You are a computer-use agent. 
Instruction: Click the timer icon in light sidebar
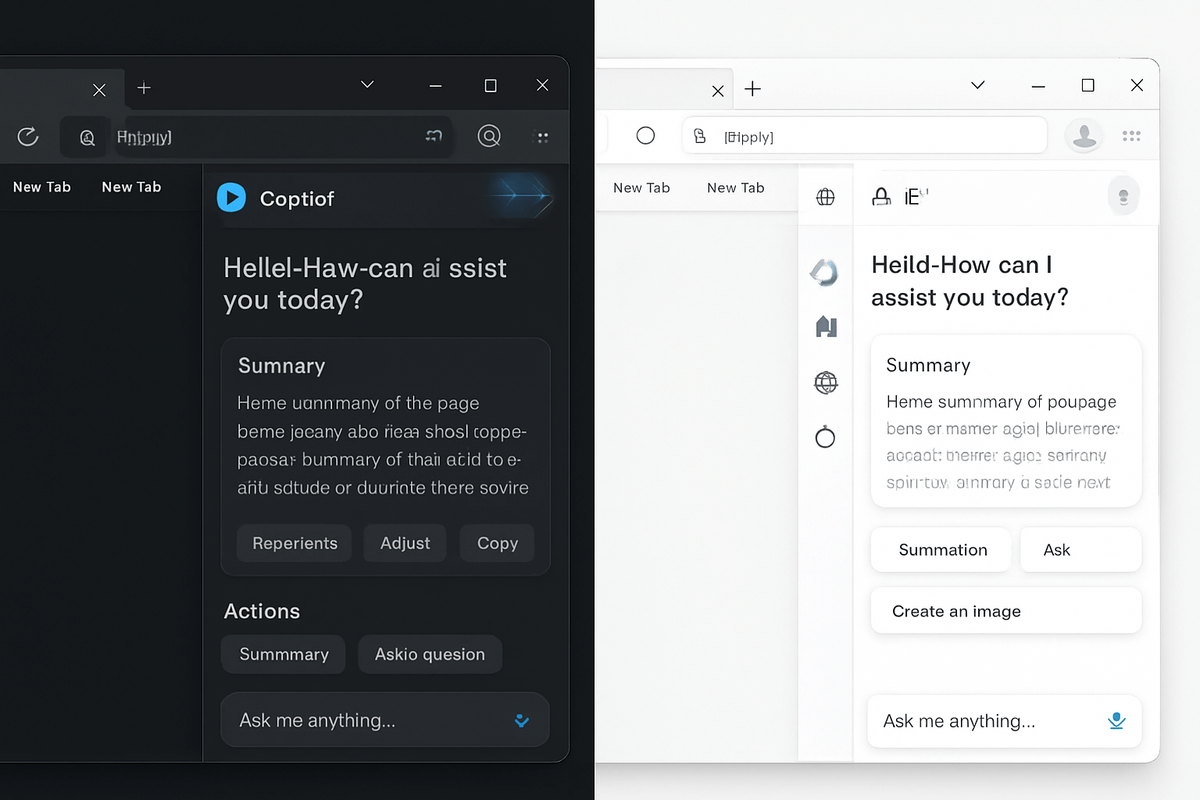[825, 437]
